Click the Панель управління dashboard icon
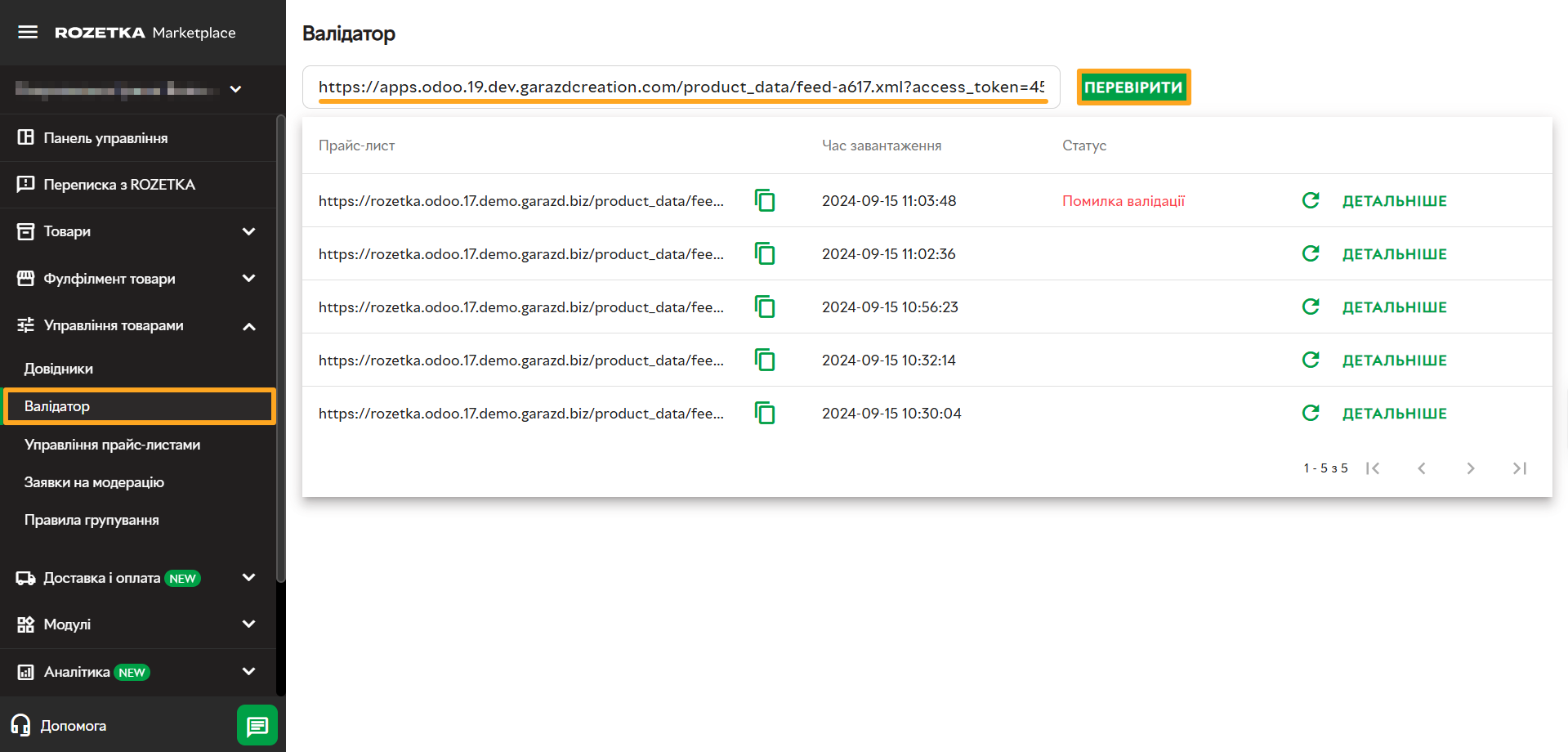The width and height of the screenshot is (1568, 752). point(26,137)
